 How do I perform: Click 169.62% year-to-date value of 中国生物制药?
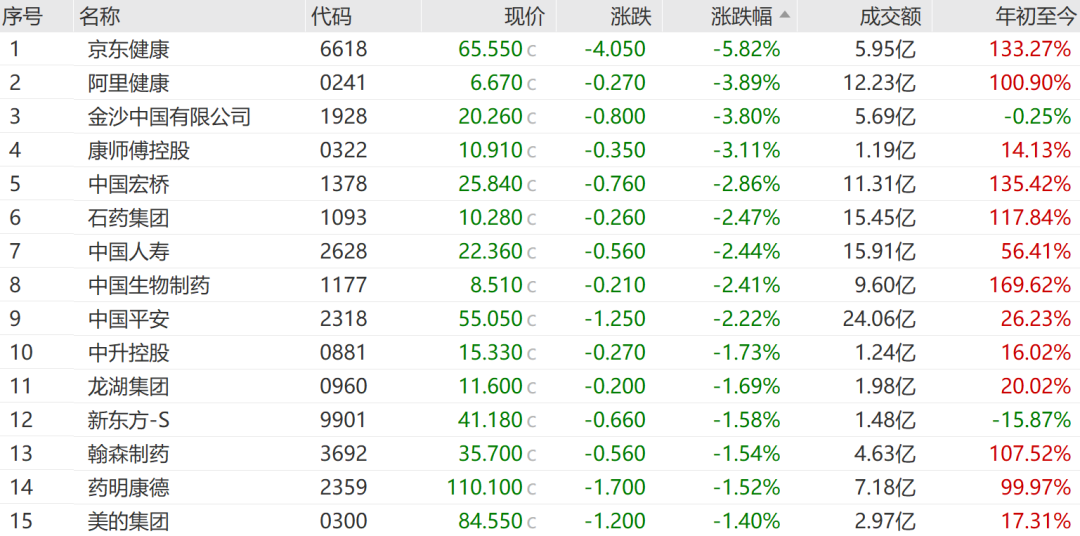tap(1030, 286)
